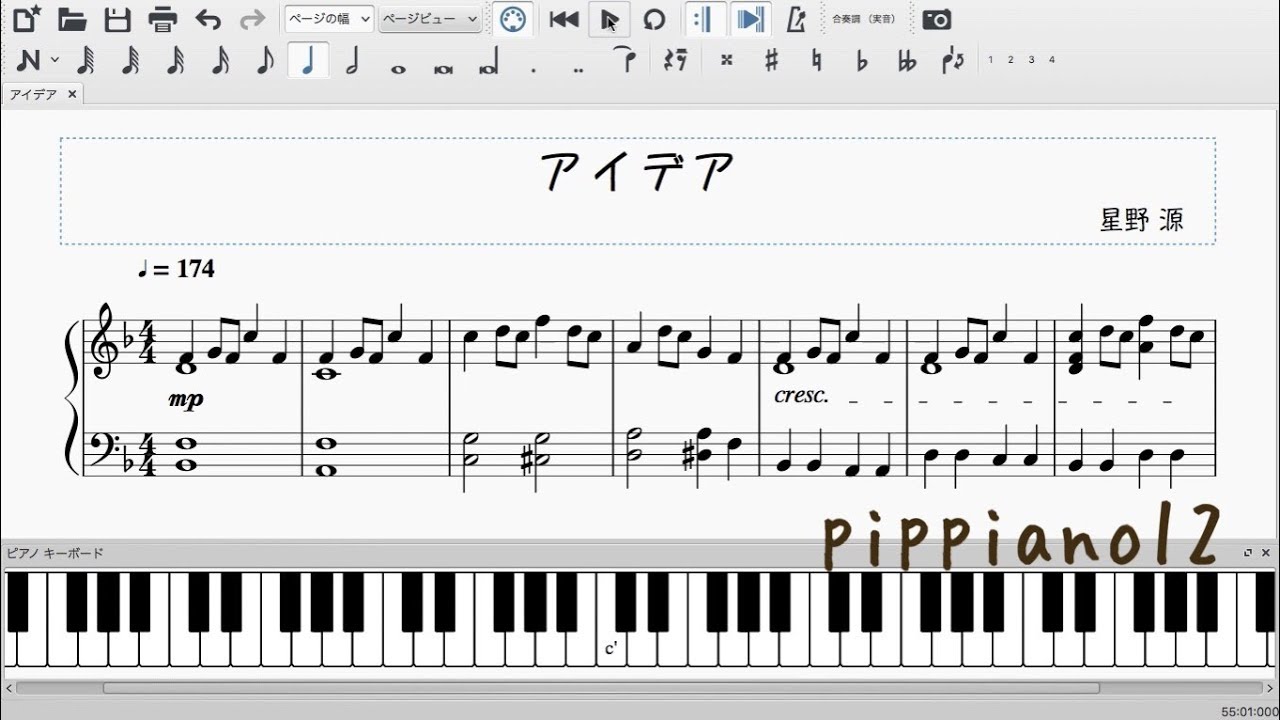Screen dimensions: 1280x720
Task: Open the ページビュー view mode dropdown
Action: click(429, 19)
